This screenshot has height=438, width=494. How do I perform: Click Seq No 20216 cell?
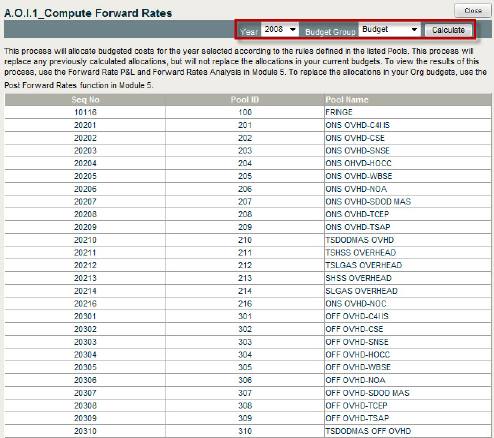click(x=85, y=304)
